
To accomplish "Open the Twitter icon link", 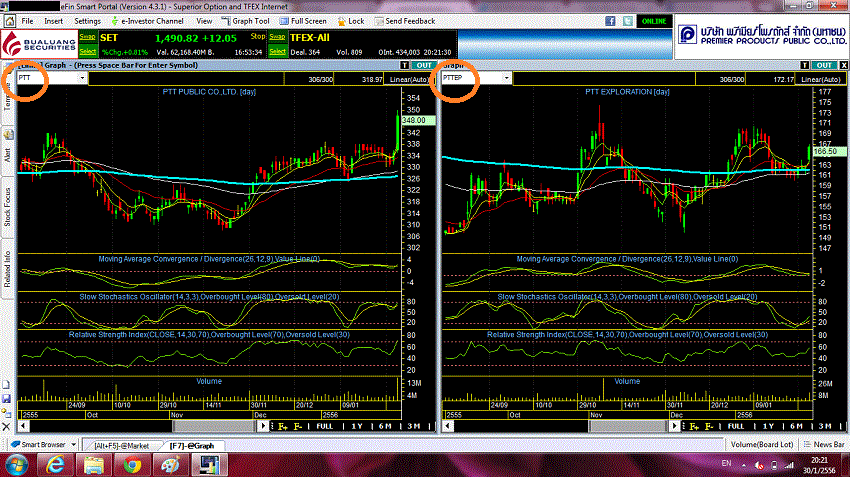I will tap(628, 21).
